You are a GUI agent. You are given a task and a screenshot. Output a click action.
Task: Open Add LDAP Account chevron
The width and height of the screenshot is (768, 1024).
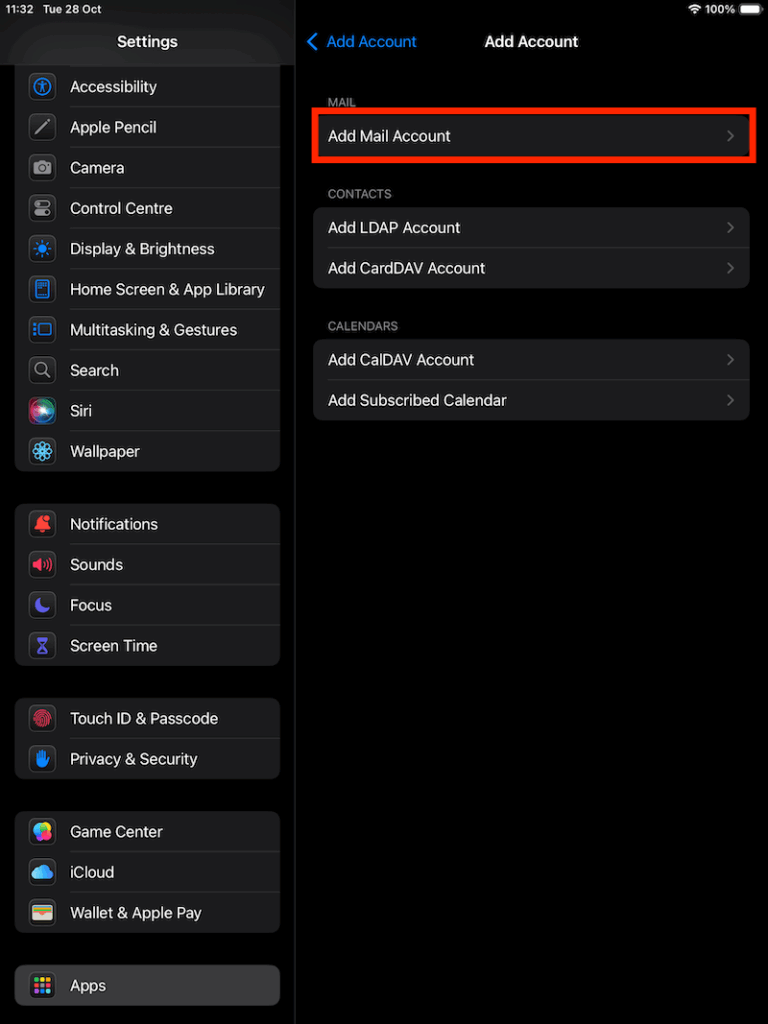coord(730,227)
